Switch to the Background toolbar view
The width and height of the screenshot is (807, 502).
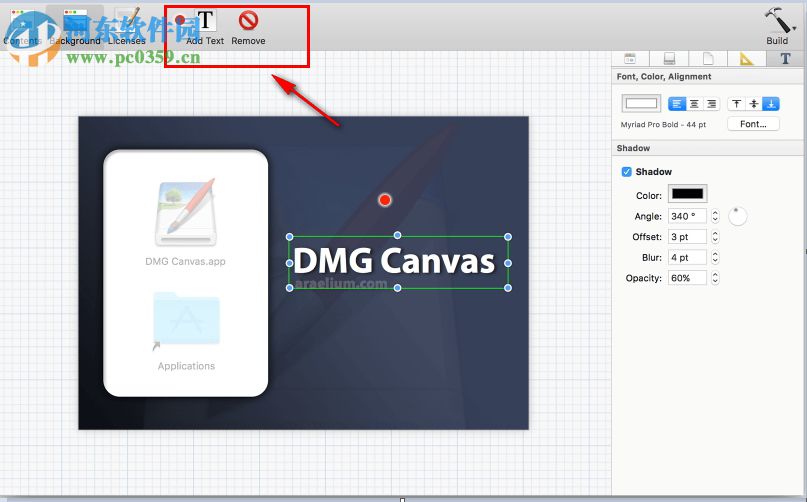point(75,27)
